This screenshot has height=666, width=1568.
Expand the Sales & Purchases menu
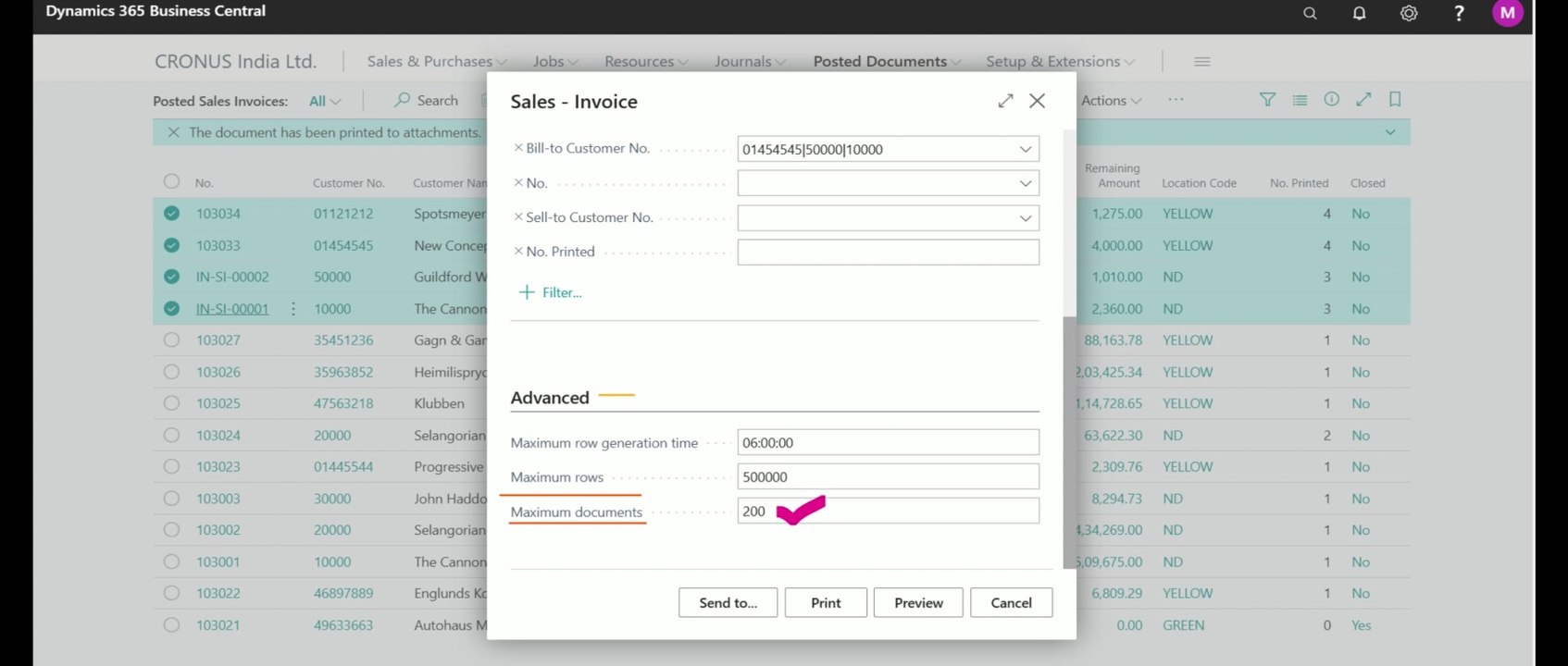436,61
